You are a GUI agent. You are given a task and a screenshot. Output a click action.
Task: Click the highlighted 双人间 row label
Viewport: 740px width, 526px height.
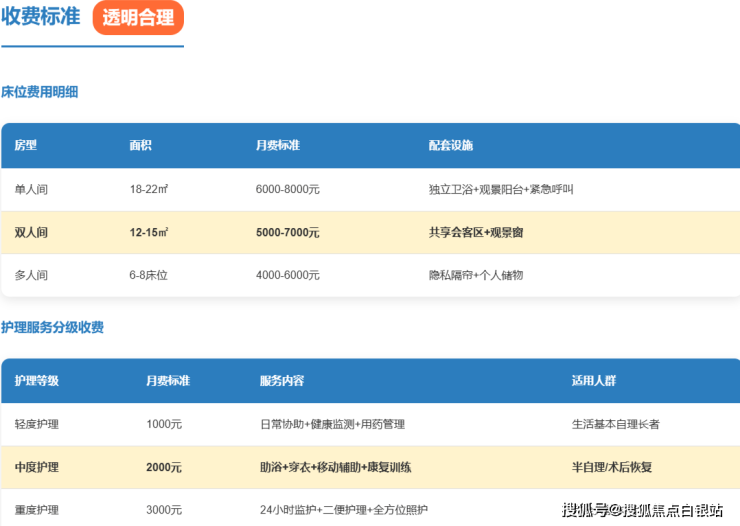coord(31,232)
